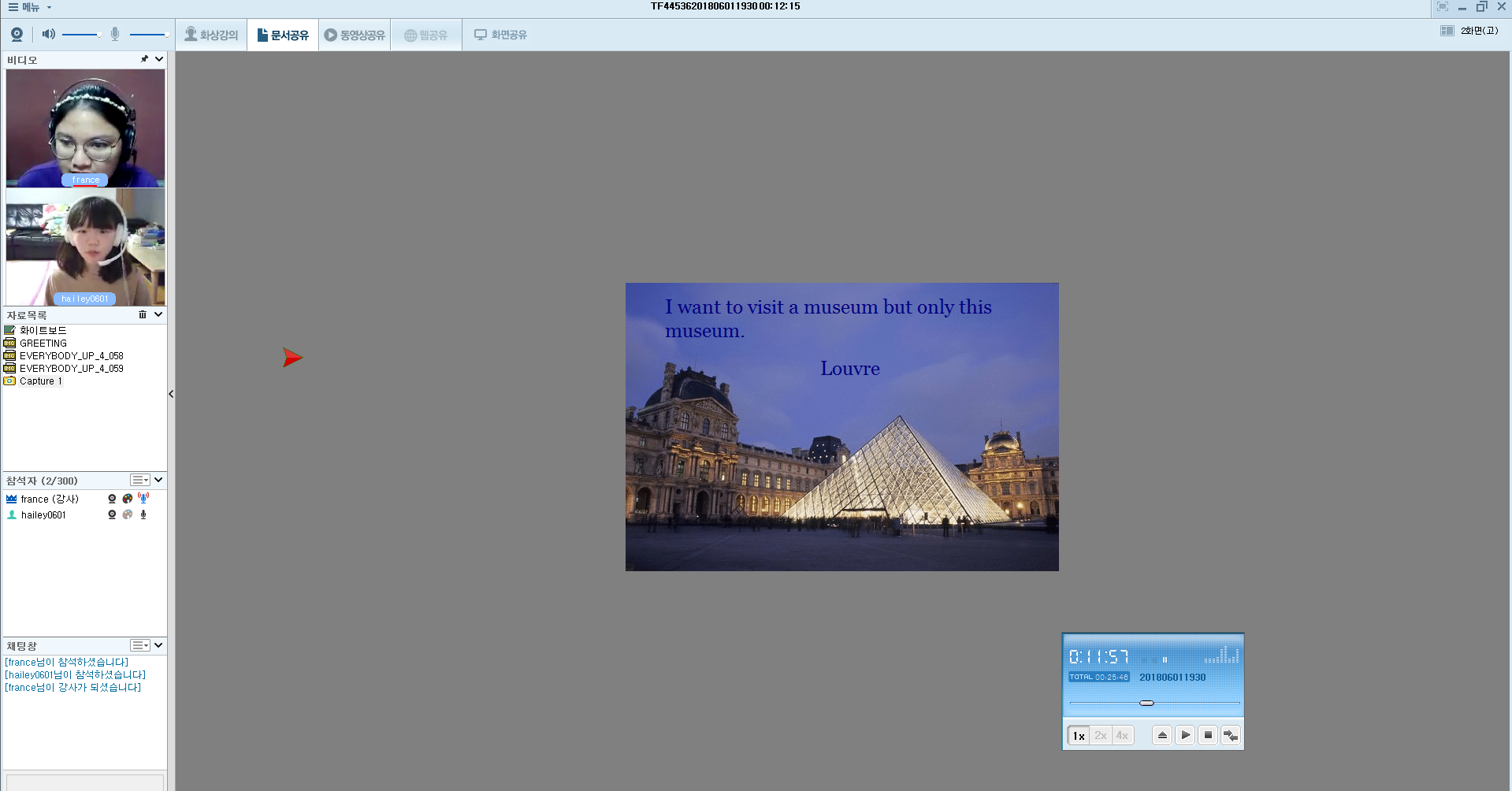Open the 참석자 list options dropdown
This screenshot has height=791, width=1512.
pos(140,480)
